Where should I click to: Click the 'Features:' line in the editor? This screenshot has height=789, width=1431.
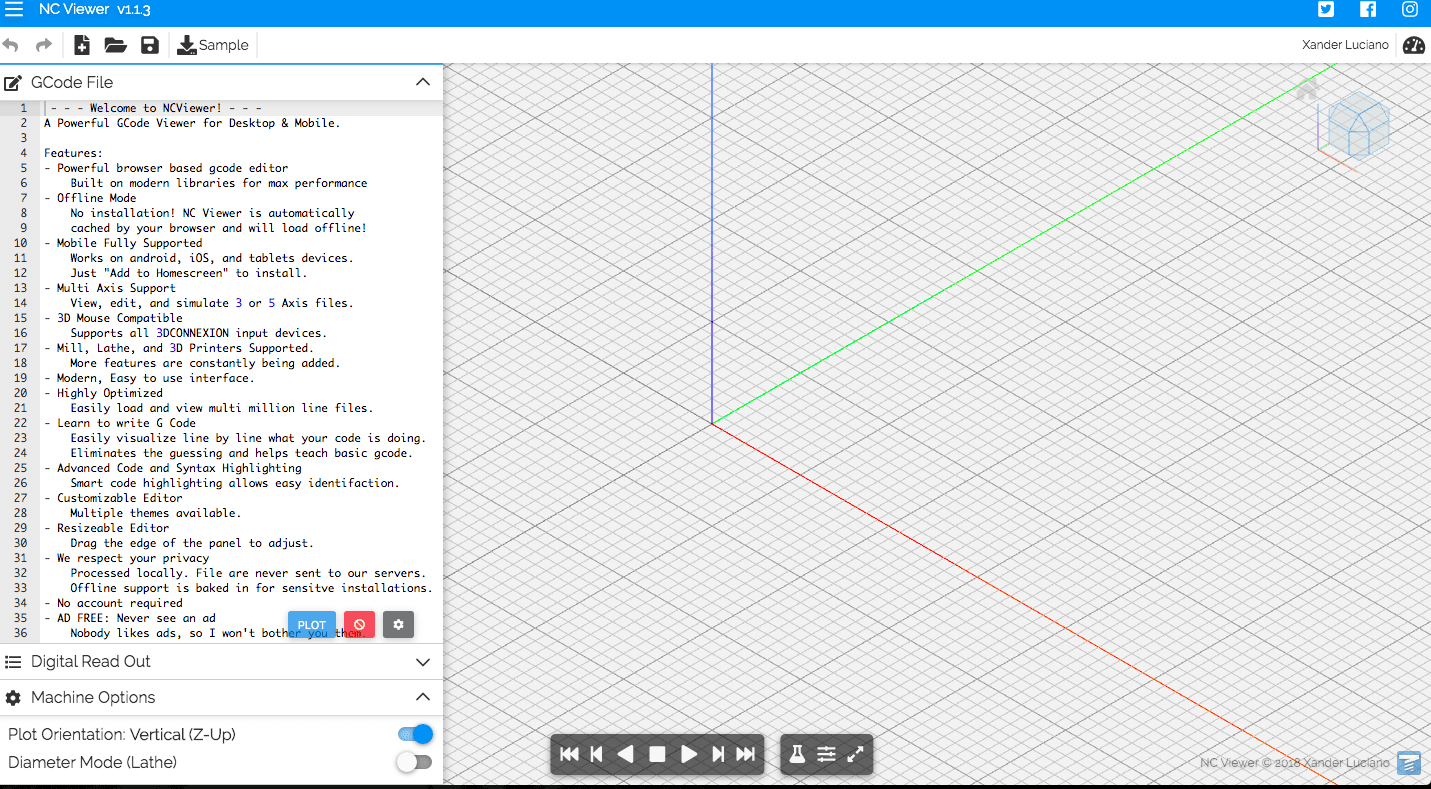pos(73,153)
